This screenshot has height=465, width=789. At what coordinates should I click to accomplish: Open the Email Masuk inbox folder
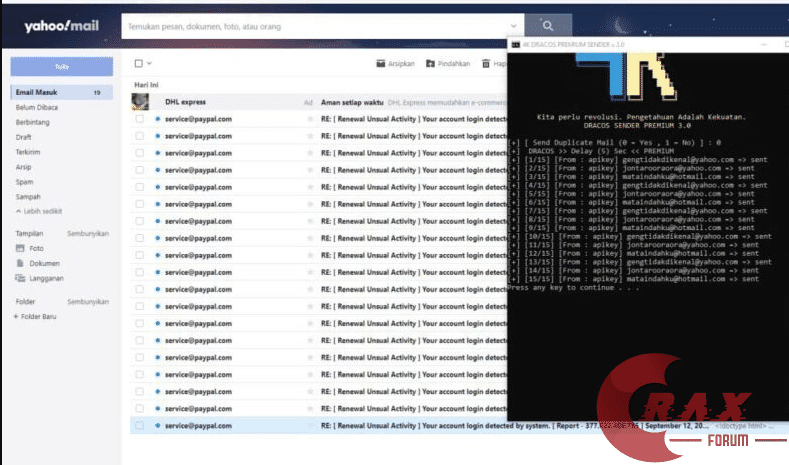click(x=61, y=92)
